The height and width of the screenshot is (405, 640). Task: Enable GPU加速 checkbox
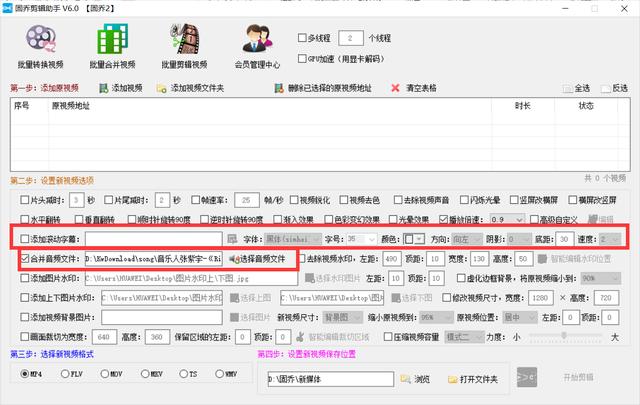tap(302, 58)
